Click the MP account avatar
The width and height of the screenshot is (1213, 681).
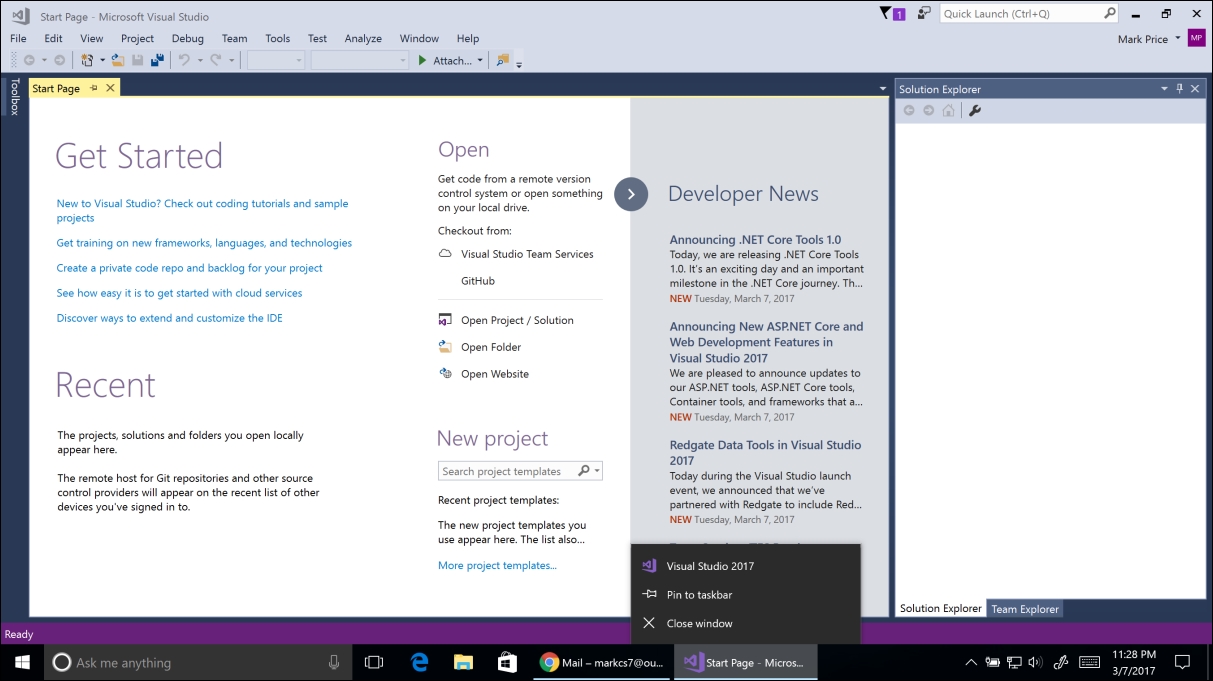1196,38
